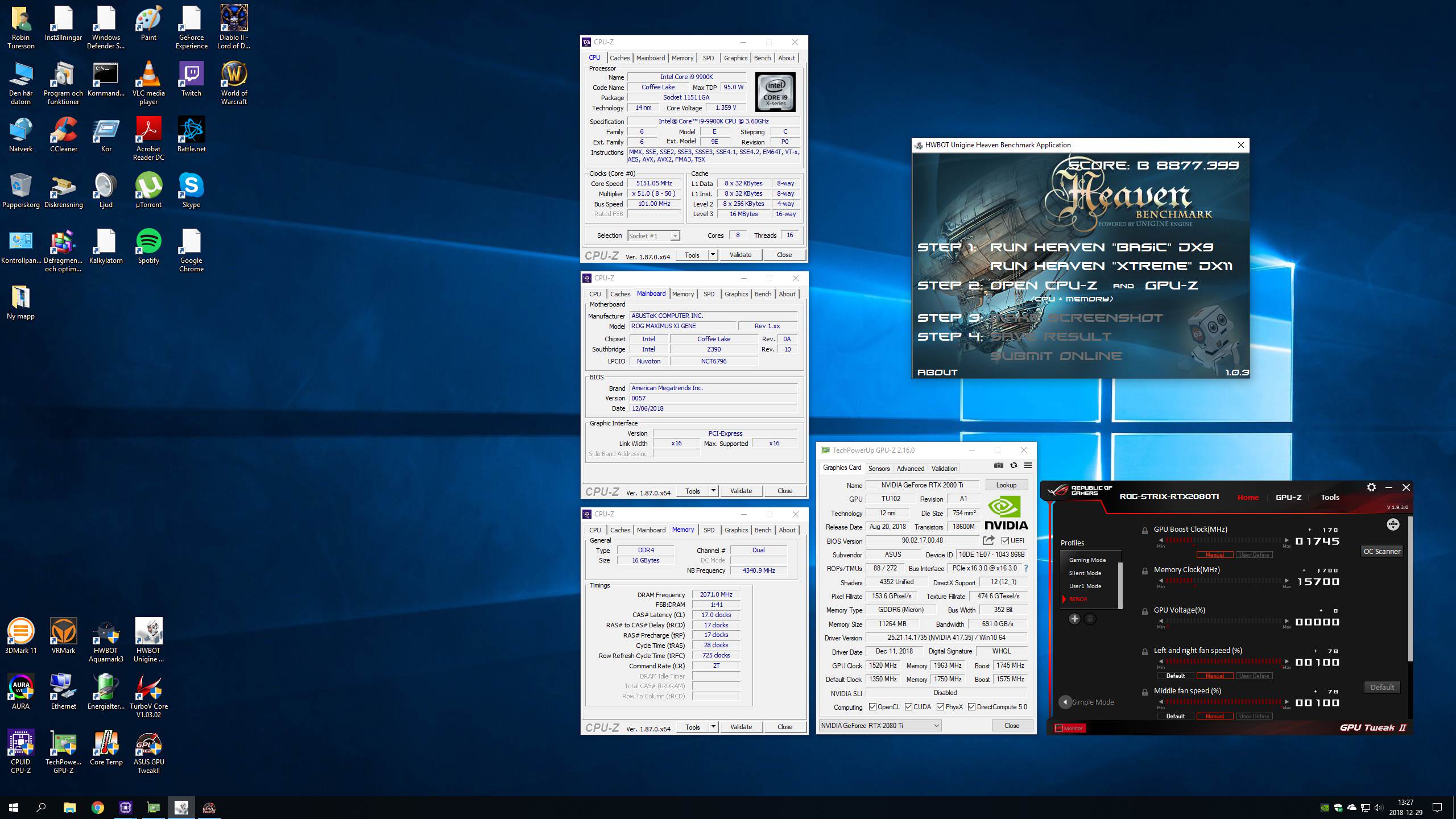Toggle the OpenCL checkbox
This screenshot has height=819, width=1456.
pyautogui.click(x=872, y=707)
